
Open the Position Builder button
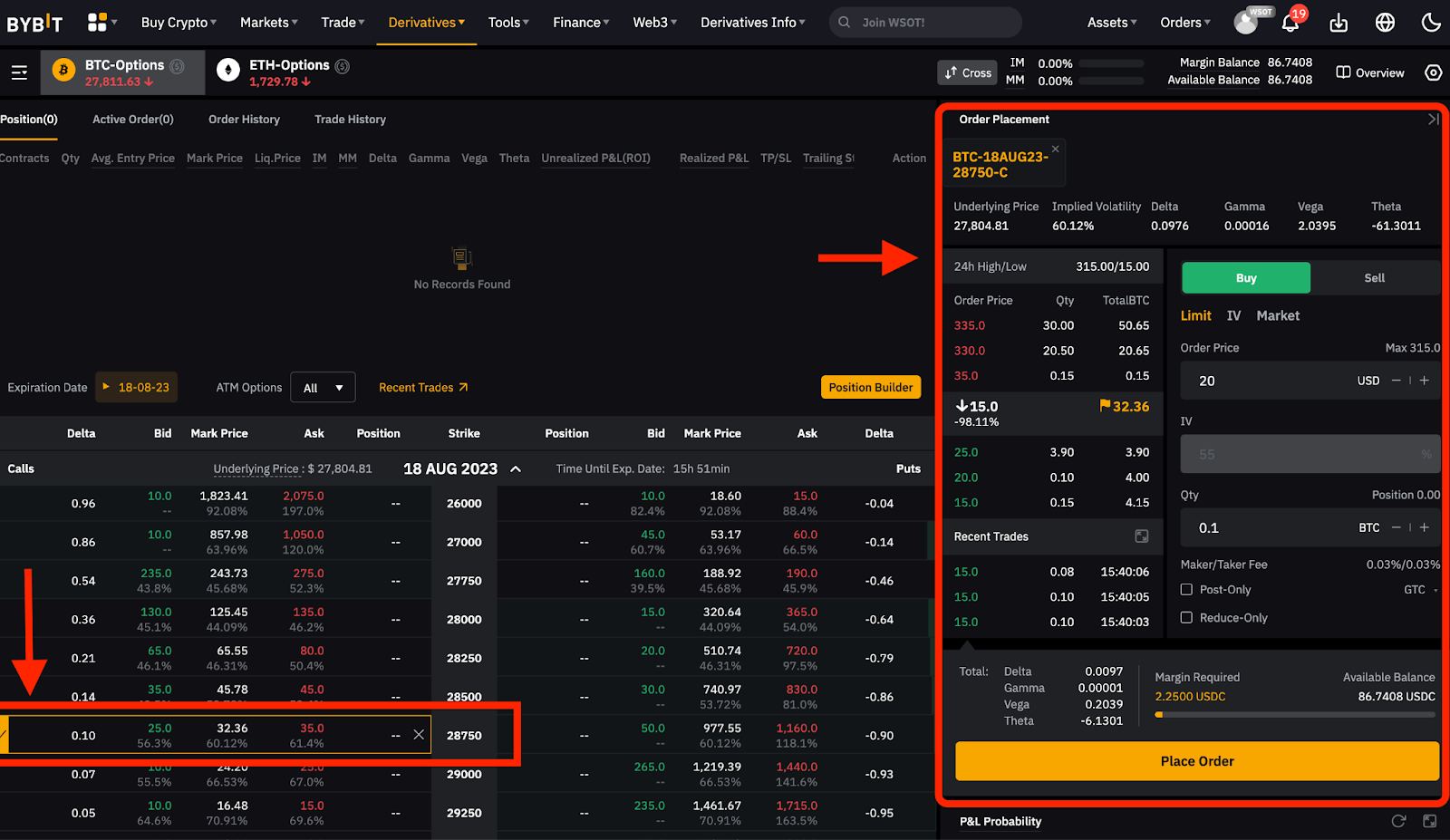click(x=870, y=388)
